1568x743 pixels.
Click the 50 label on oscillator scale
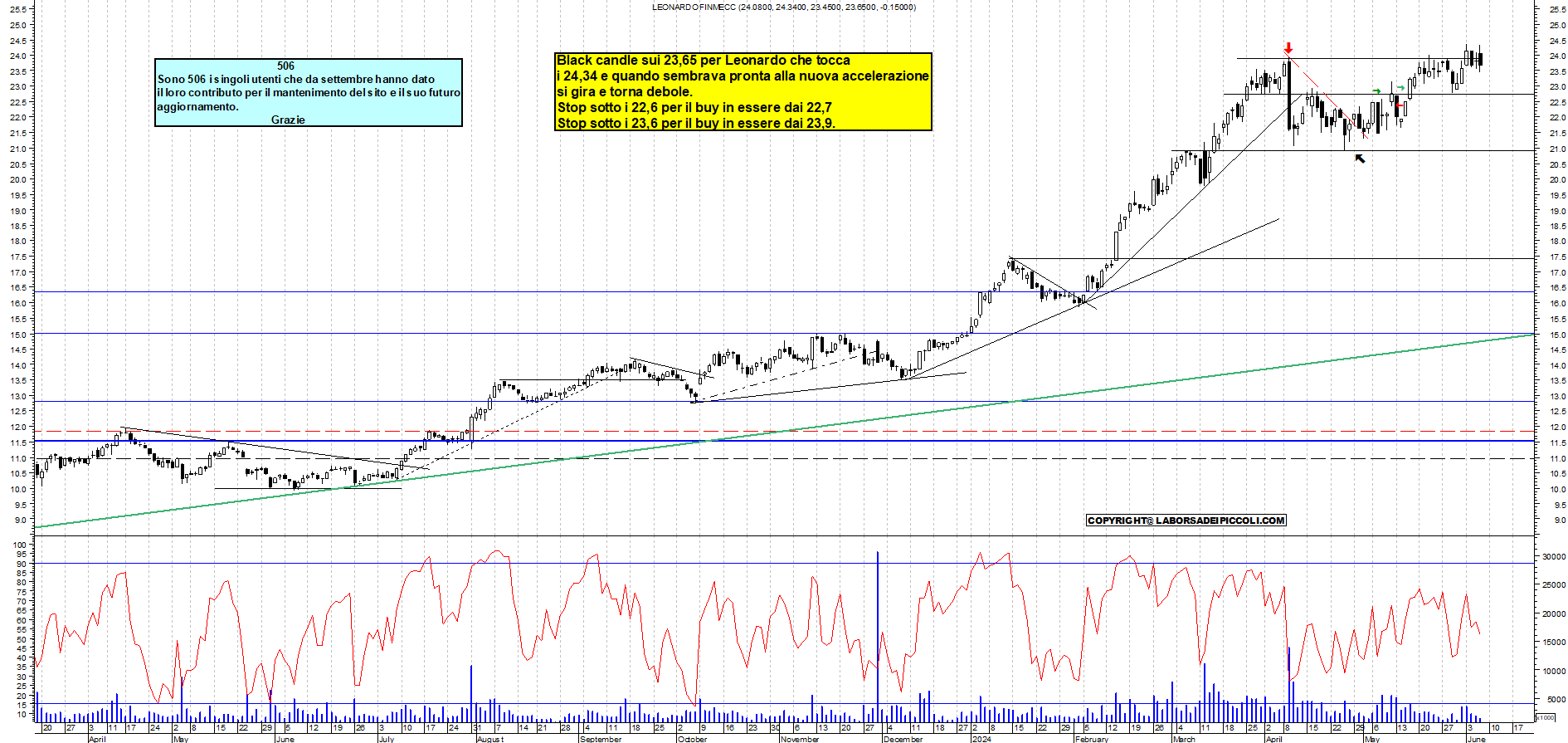tap(22, 639)
